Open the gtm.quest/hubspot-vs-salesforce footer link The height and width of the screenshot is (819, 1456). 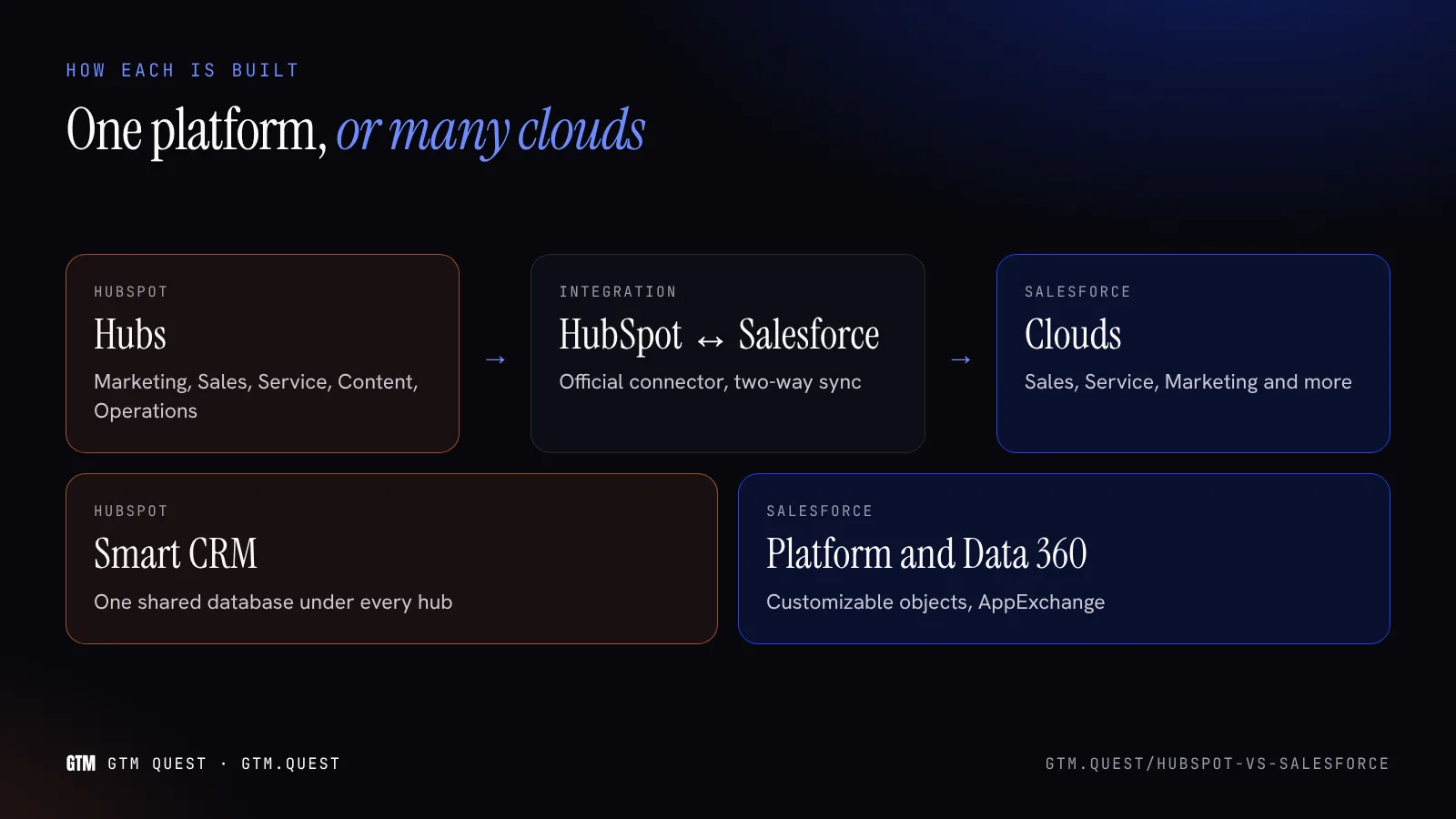coord(1218,763)
